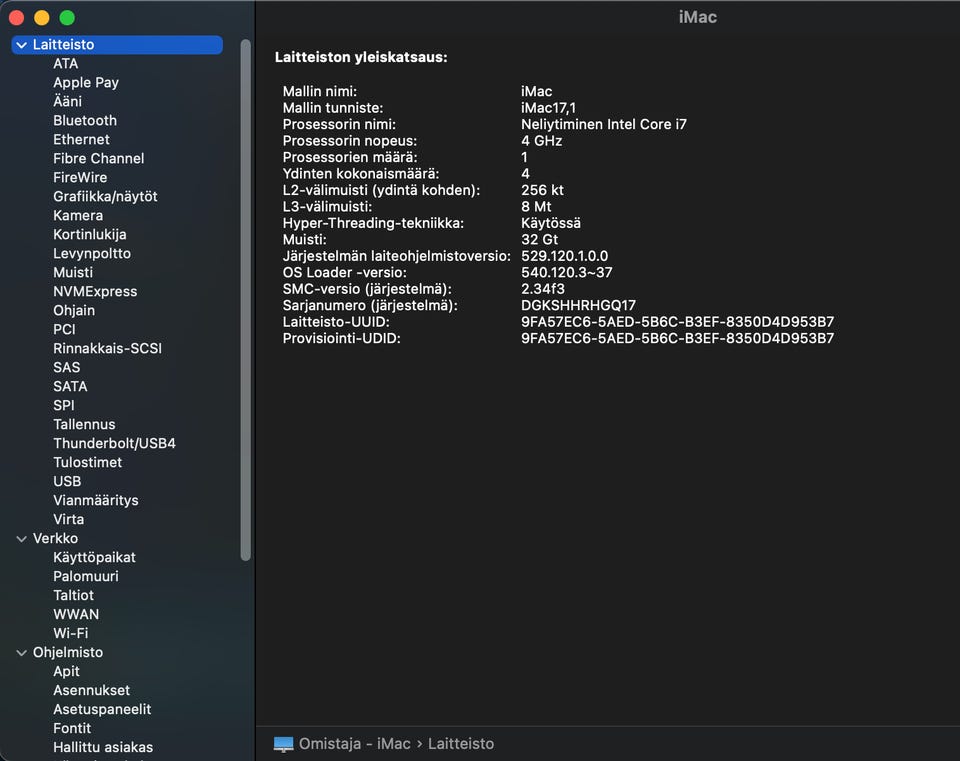960x761 pixels.
Task: Select Fibre Channel in the sidebar
Action: [x=99, y=159]
